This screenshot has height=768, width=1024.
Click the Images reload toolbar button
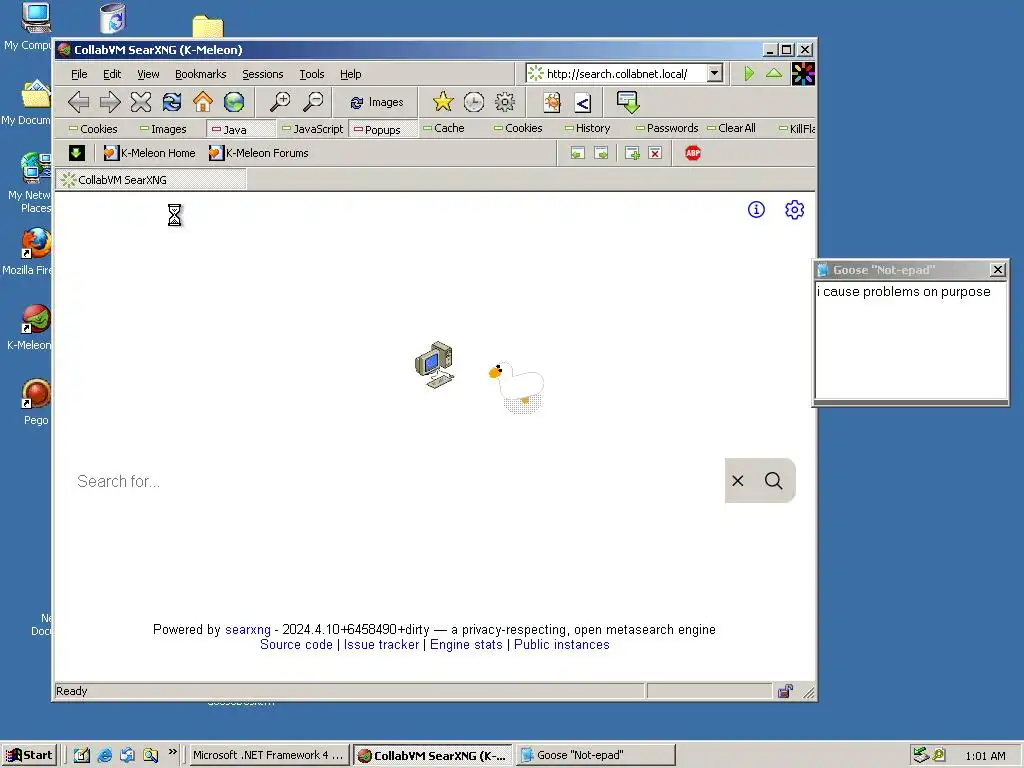tap(376, 103)
